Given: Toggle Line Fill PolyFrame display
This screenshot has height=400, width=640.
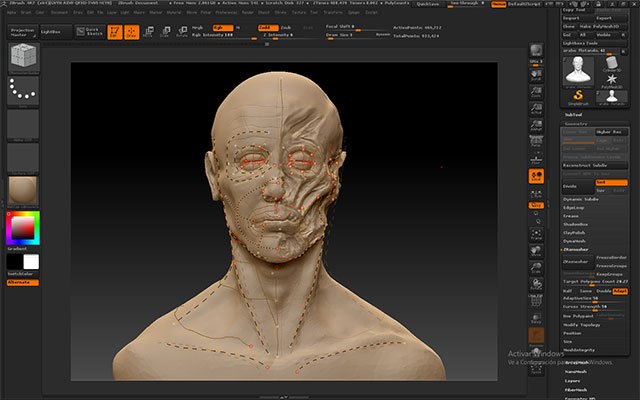Looking at the screenshot, I should tap(536, 301).
